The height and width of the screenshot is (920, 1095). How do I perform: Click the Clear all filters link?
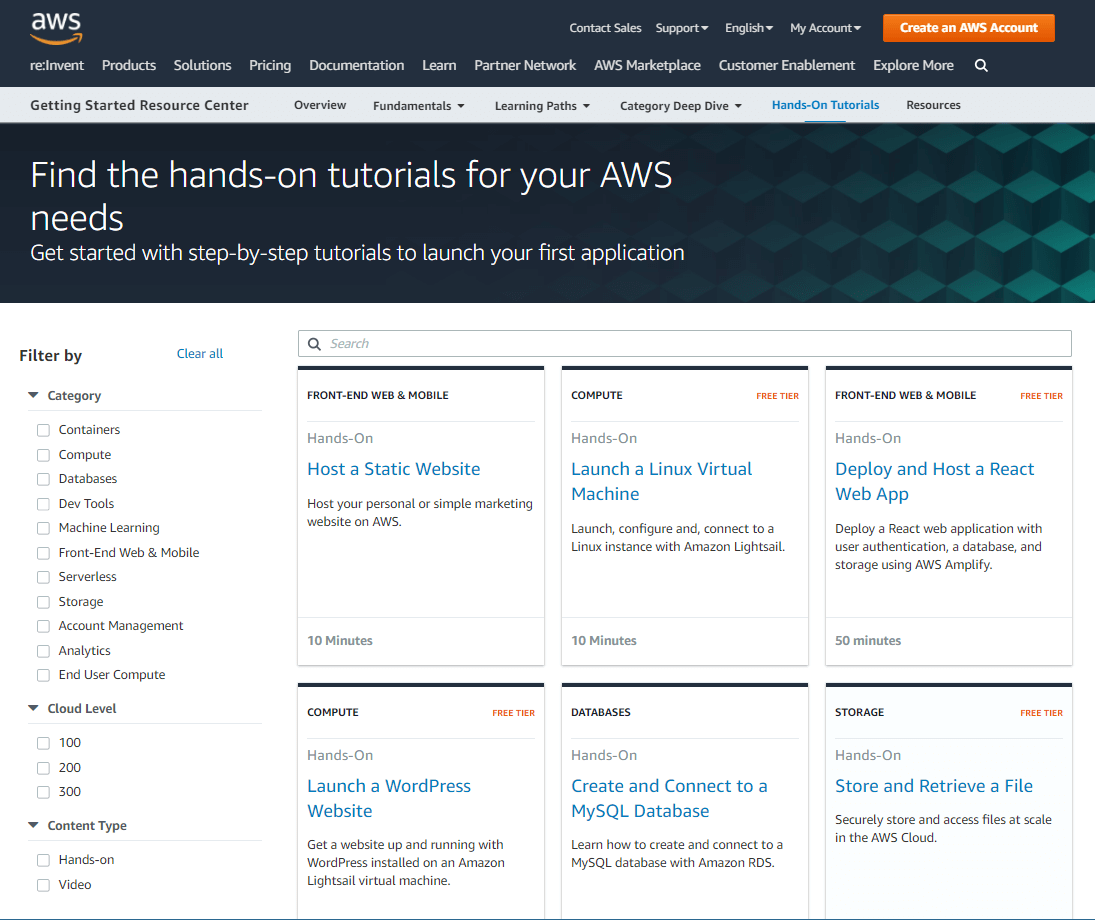tap(200, 354)
